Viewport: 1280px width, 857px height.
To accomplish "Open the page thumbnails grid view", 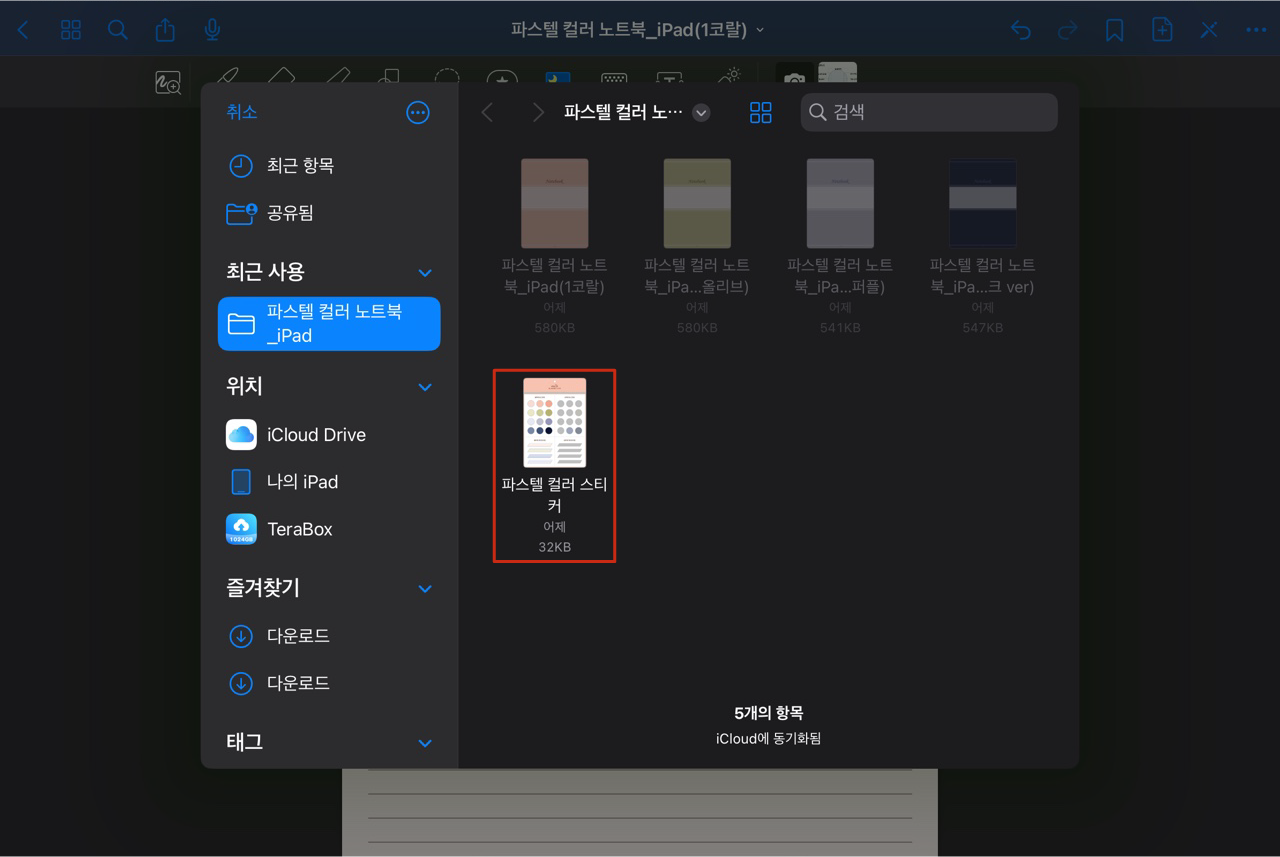I will point(70,29).
